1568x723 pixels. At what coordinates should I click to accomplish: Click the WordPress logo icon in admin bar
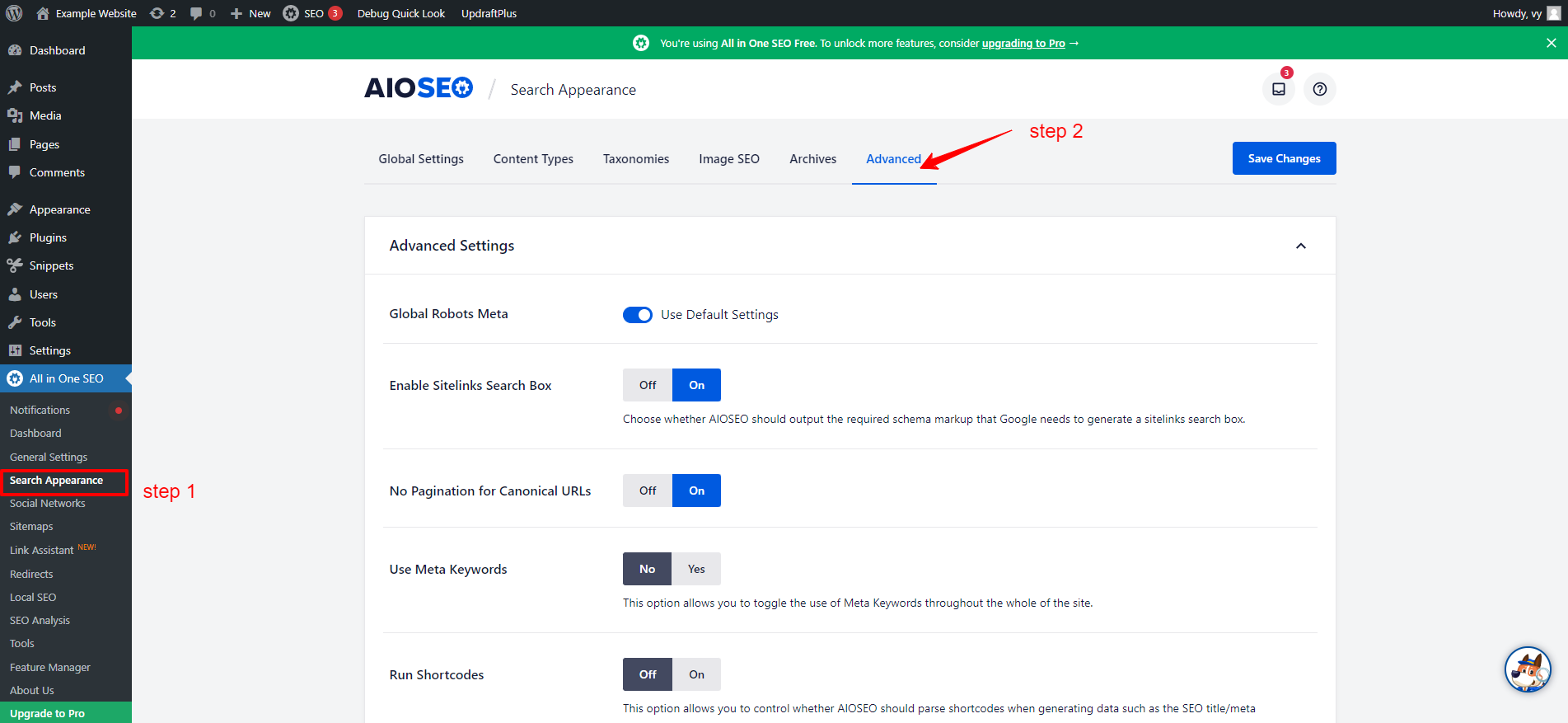pos(14,13)
